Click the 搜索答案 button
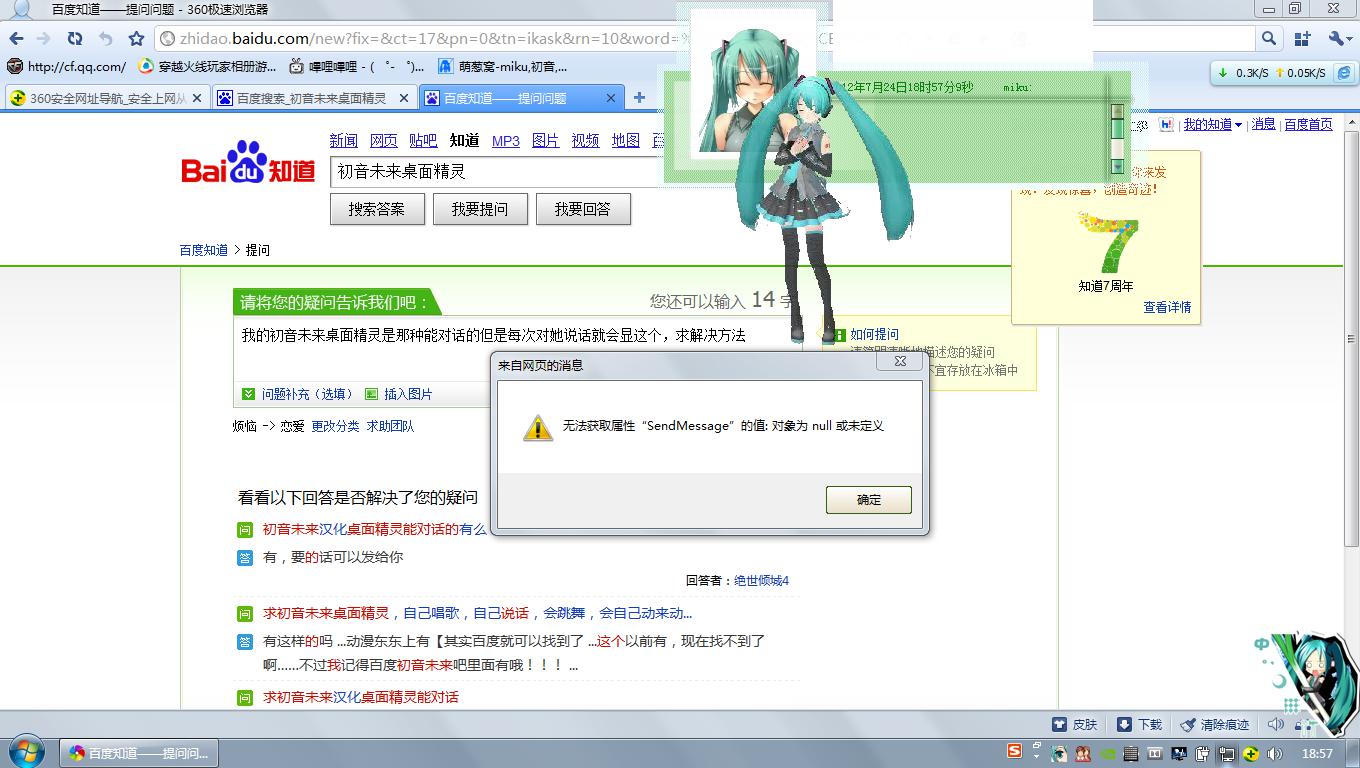 377,209
